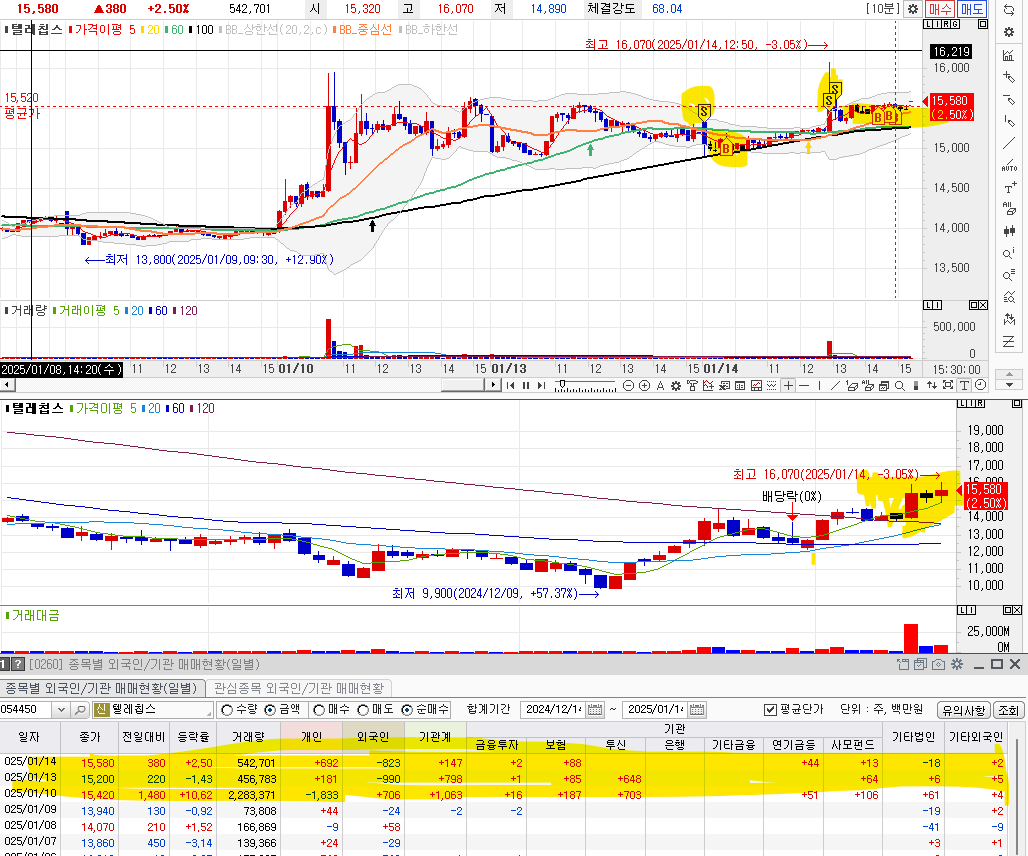Screen dimensions: 1028x856
Task: Select the 순매수 radio button
Action: tap(407, 710)
